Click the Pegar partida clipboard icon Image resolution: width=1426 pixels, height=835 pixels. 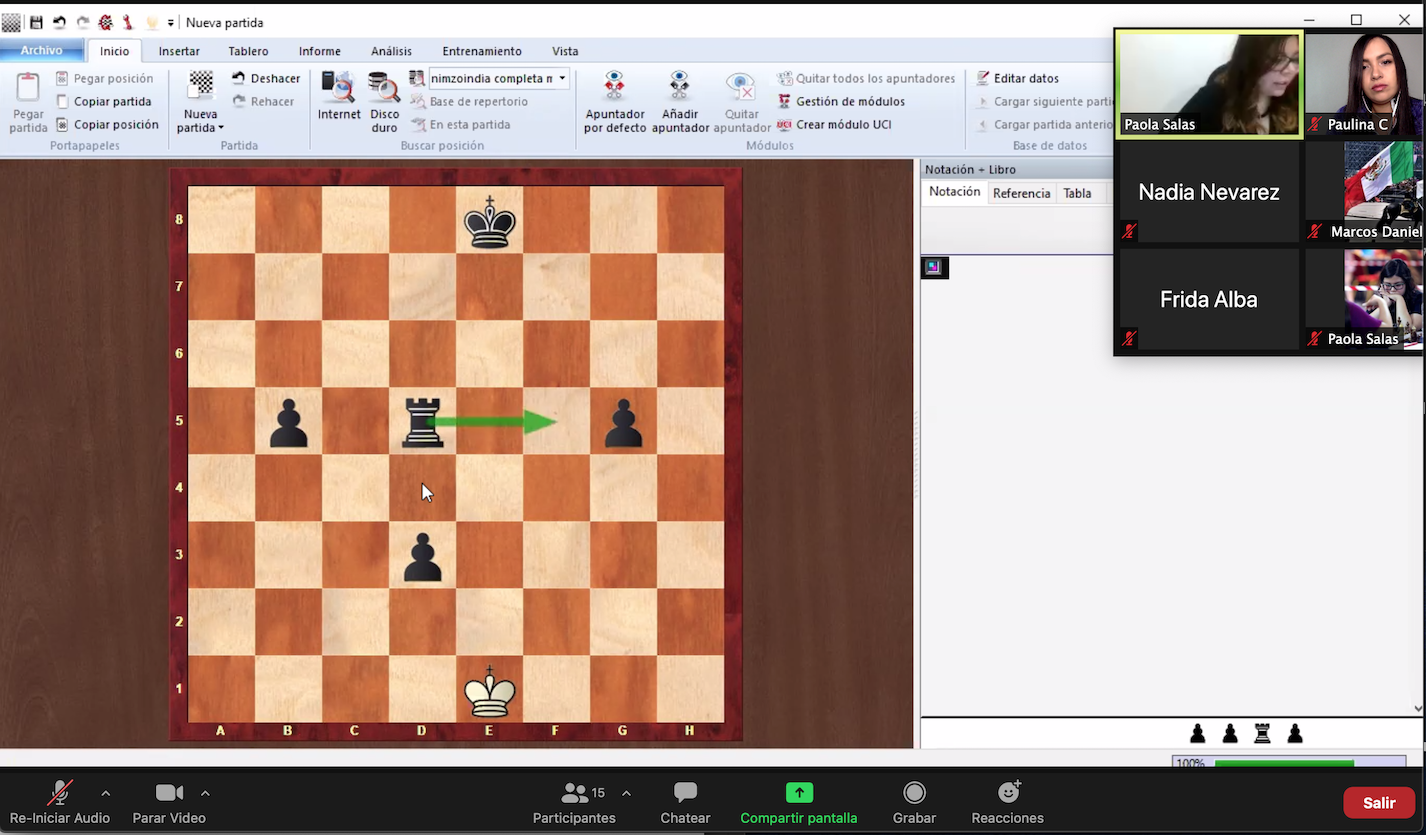click(28, 89)
